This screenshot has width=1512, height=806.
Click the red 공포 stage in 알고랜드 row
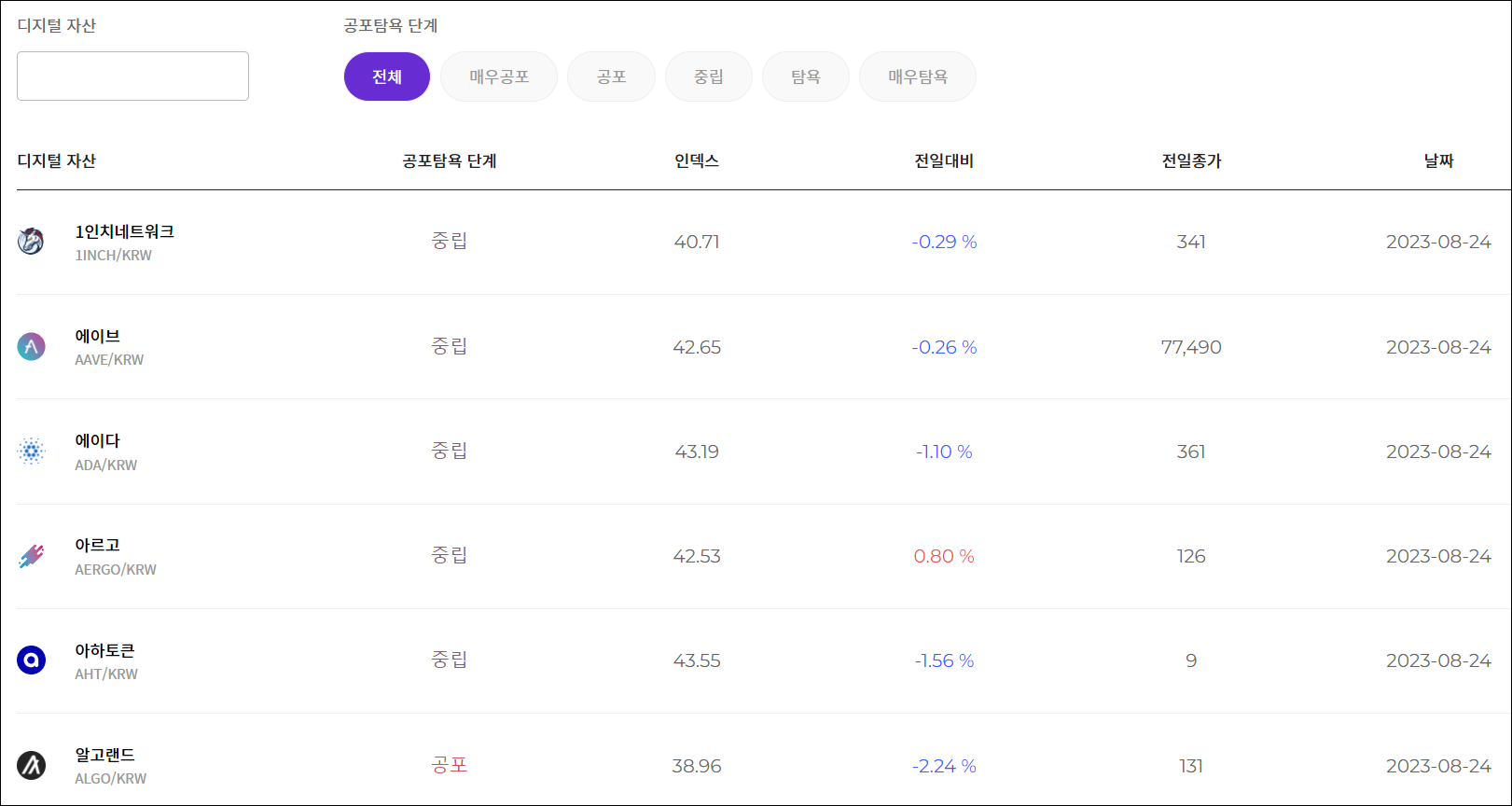450,765
